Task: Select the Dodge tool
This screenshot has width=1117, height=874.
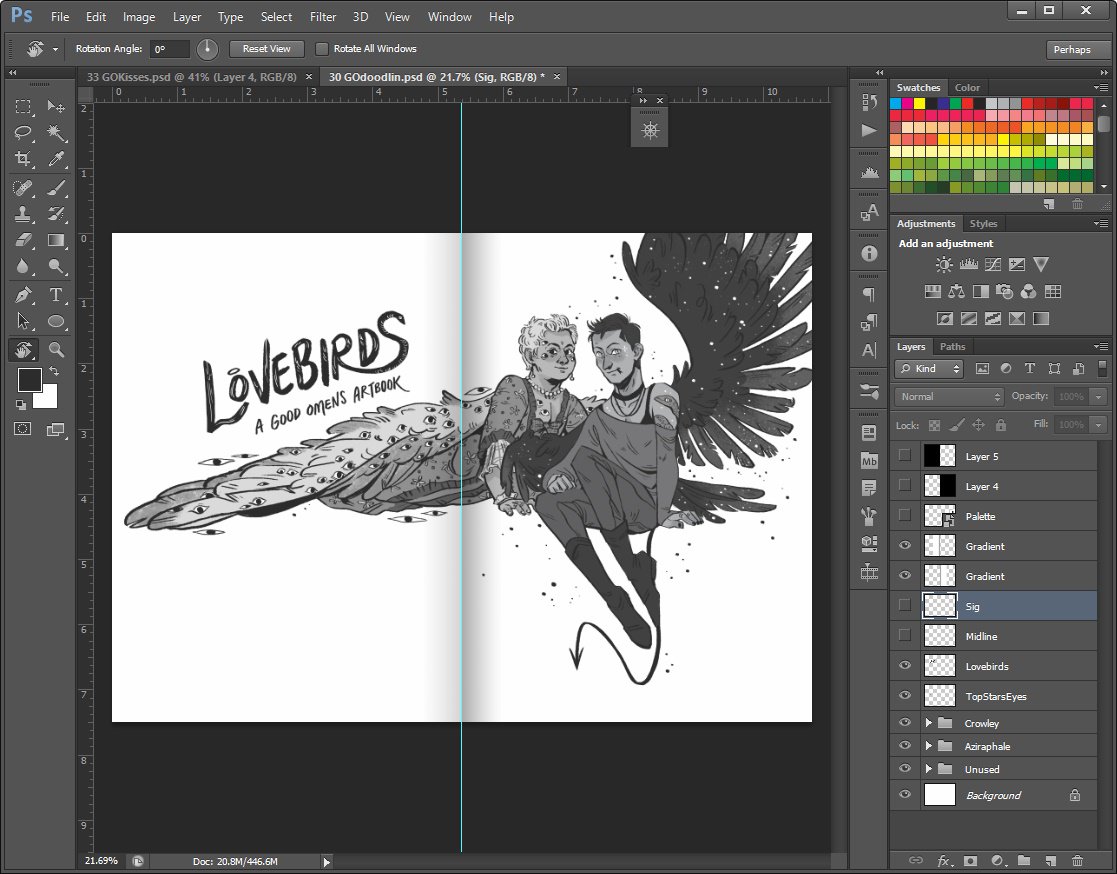Action: (56, 266)
